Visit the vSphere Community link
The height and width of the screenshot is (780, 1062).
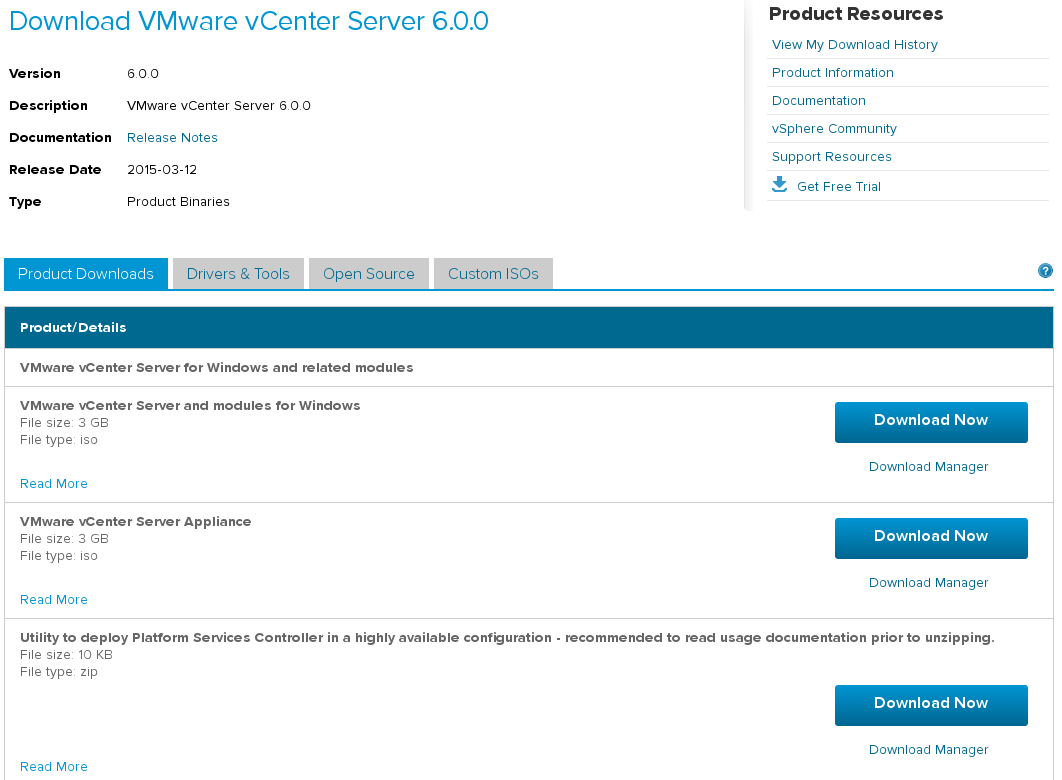point(834,129)
